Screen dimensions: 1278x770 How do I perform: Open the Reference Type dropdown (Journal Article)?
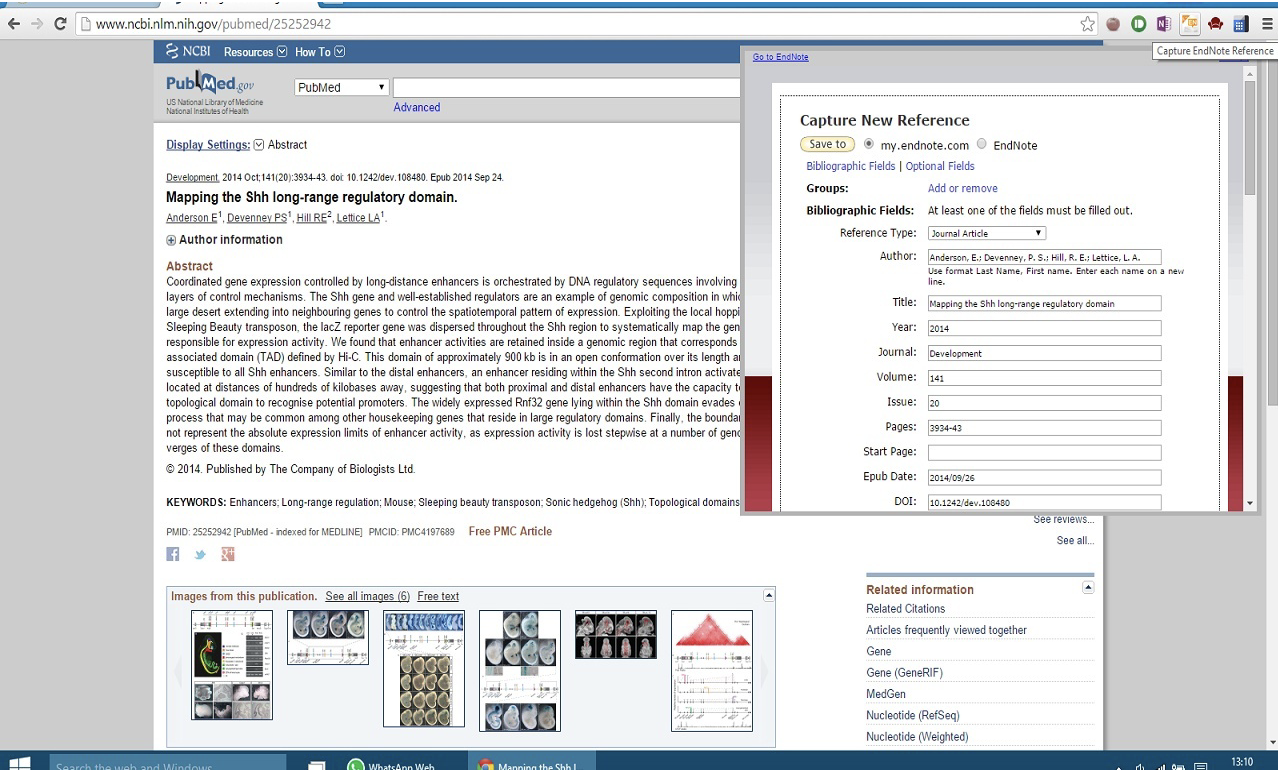click(986, 233)
